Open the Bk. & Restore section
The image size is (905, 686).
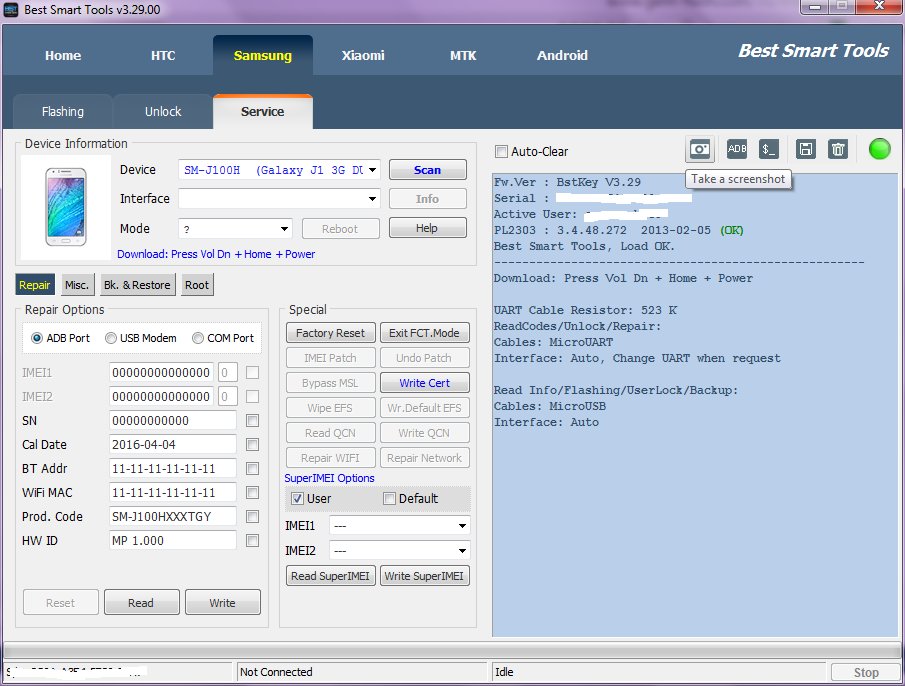coord(137,285)
